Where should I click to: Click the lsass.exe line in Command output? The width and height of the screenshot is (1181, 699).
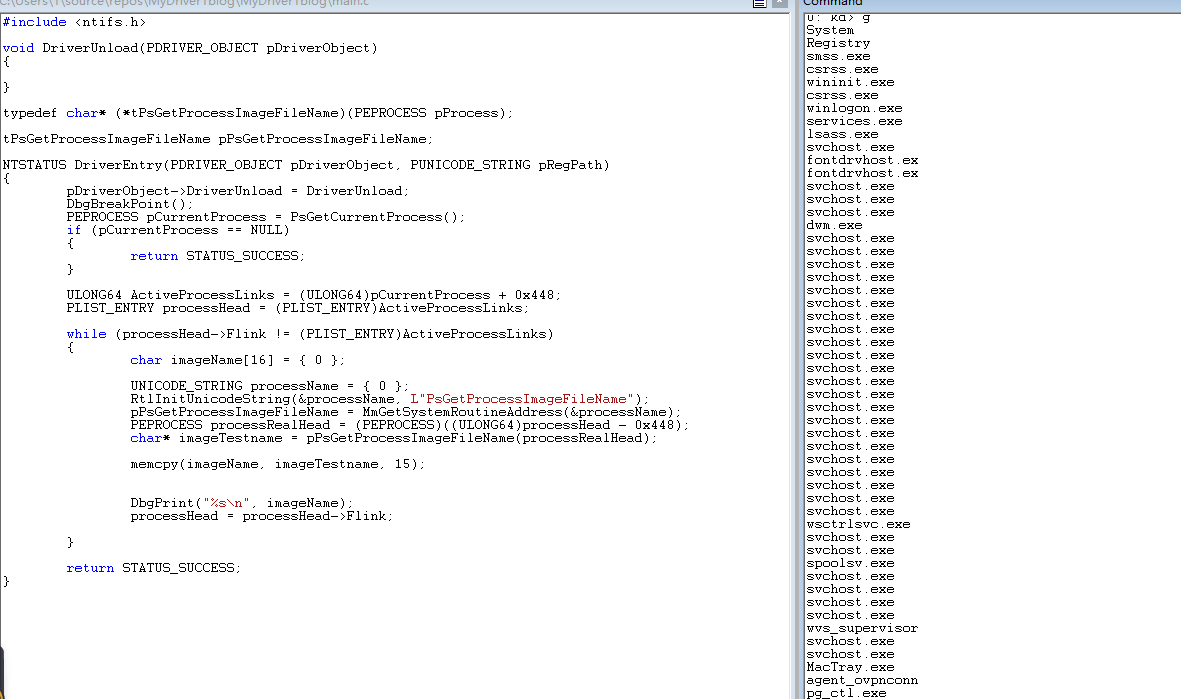[x=842, y=134]
